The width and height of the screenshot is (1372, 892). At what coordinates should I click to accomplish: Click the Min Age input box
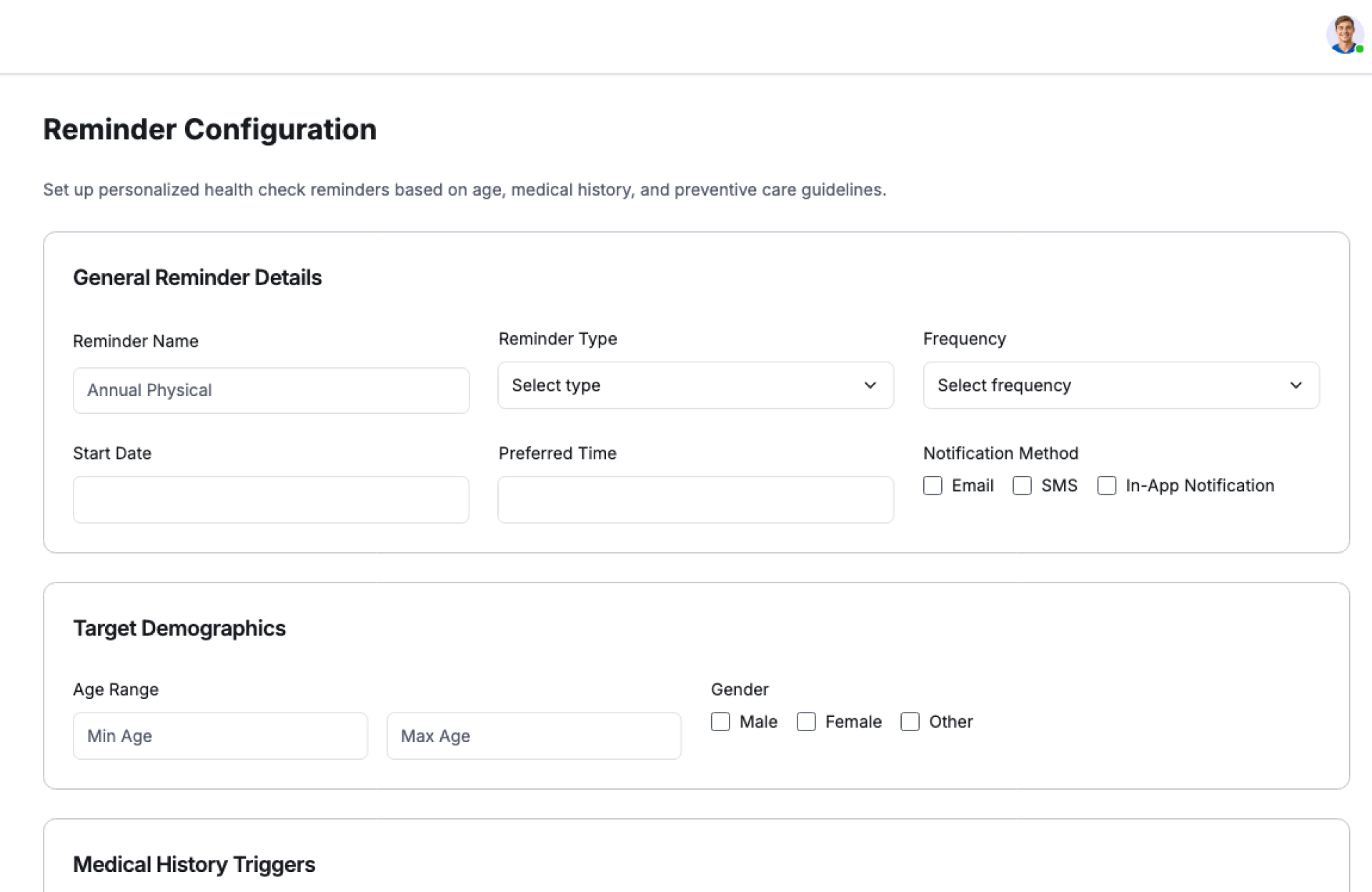pos(220,735)
